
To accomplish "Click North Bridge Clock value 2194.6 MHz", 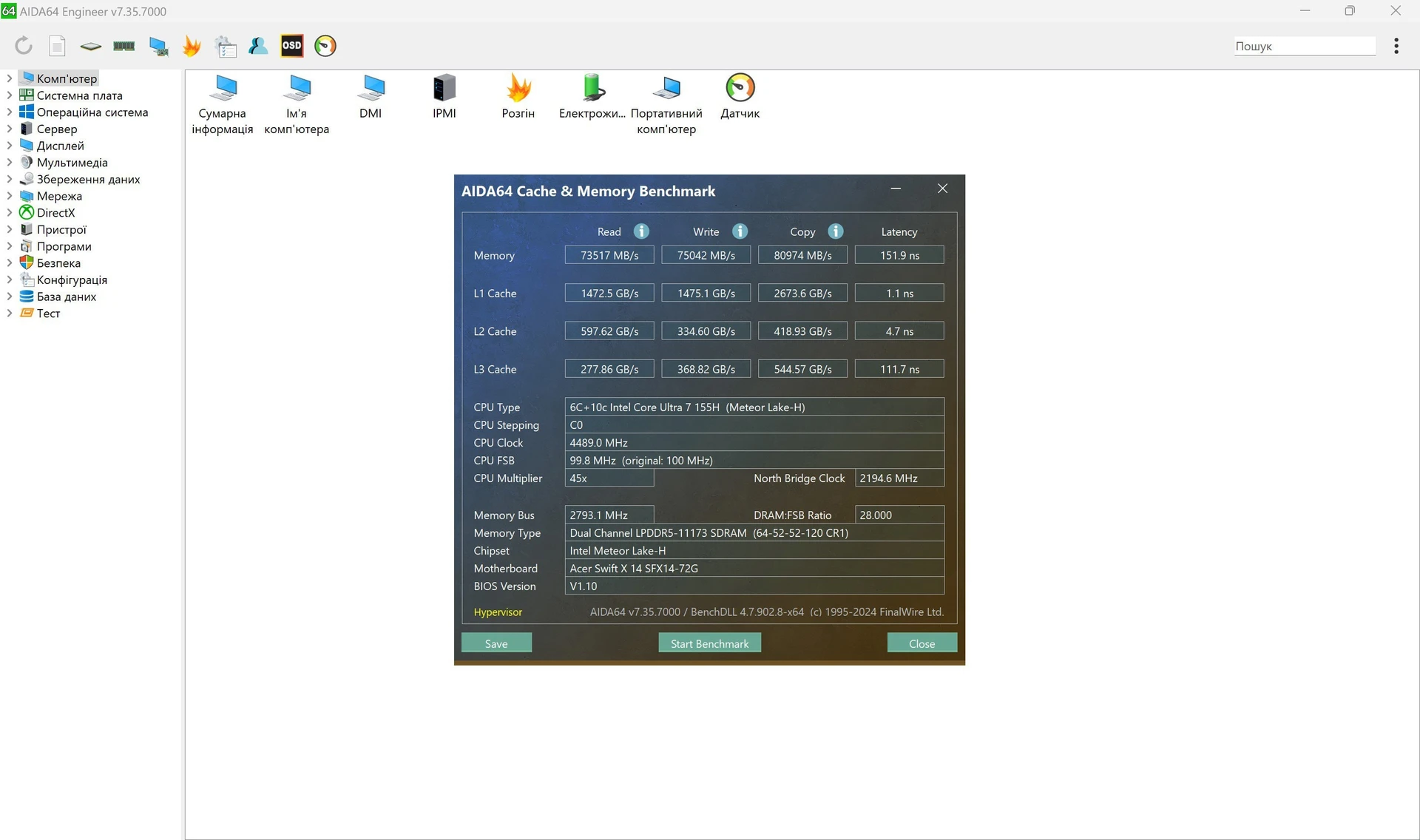I will [x=899, y=478].
